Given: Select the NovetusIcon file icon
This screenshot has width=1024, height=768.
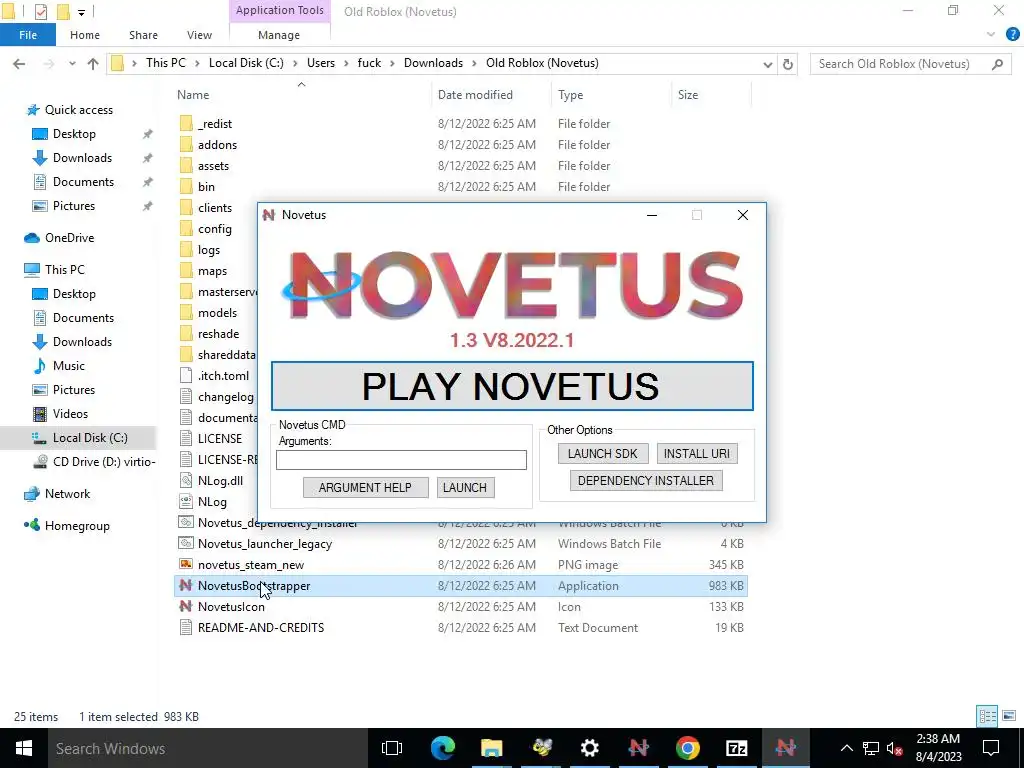Looking at the screenshot, I should coord(186,607).
